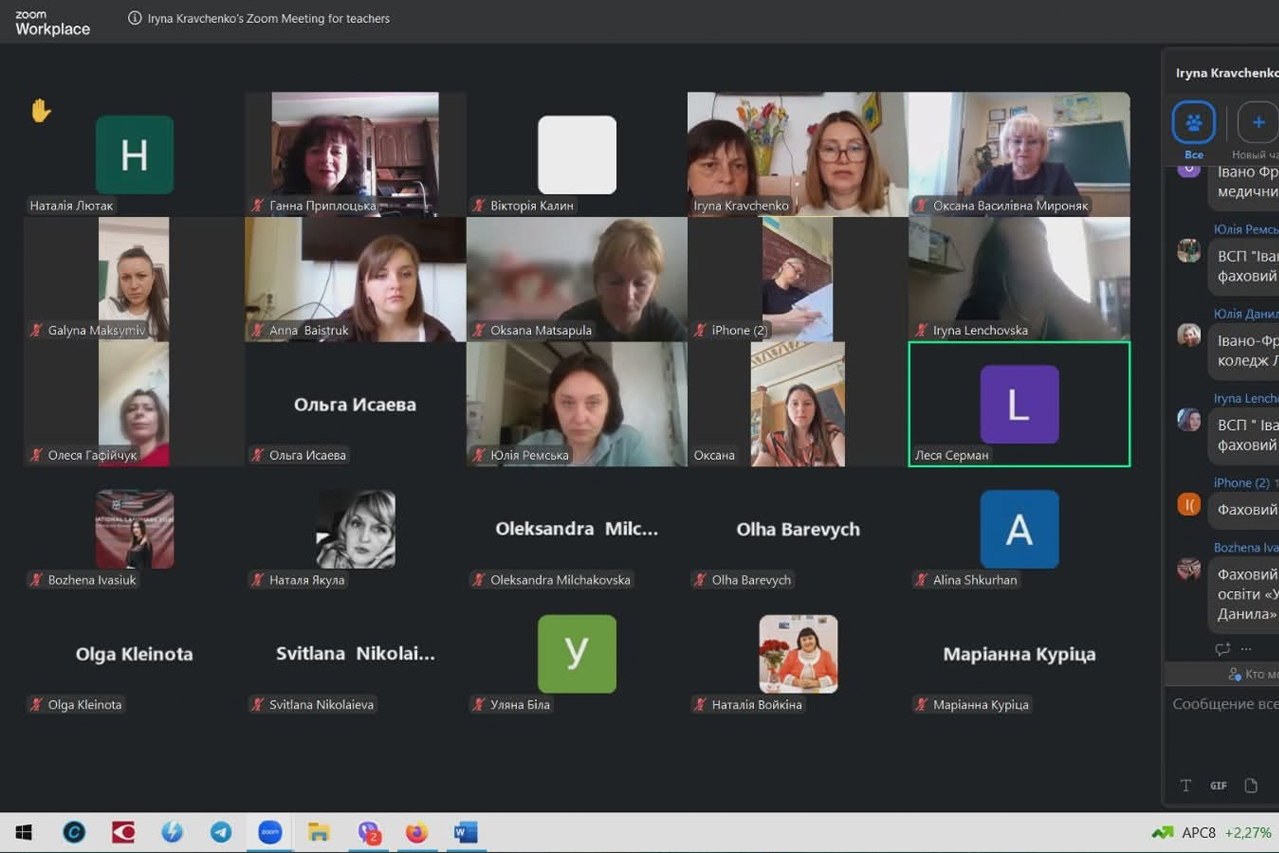The height and width of the screenshot is (853, 1279).
Task: Click the muted mic icon beside Уляна Біла
Action: (479, 705)
